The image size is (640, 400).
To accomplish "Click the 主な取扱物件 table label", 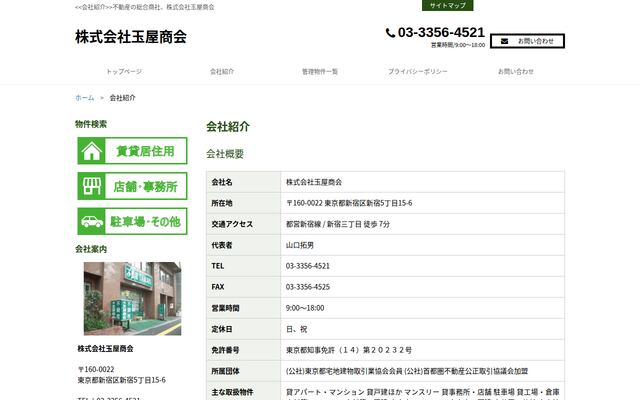I will pyautogui.click(x=232, y=392).
